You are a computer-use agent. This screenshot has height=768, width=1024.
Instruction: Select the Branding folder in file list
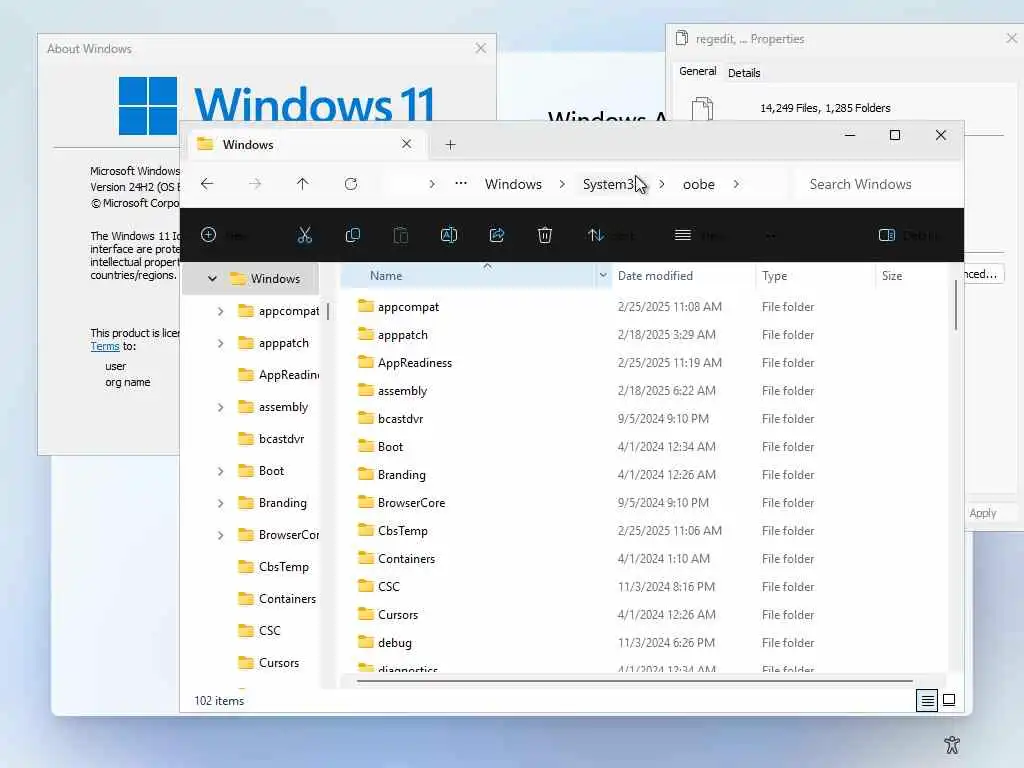pos(401,475)
